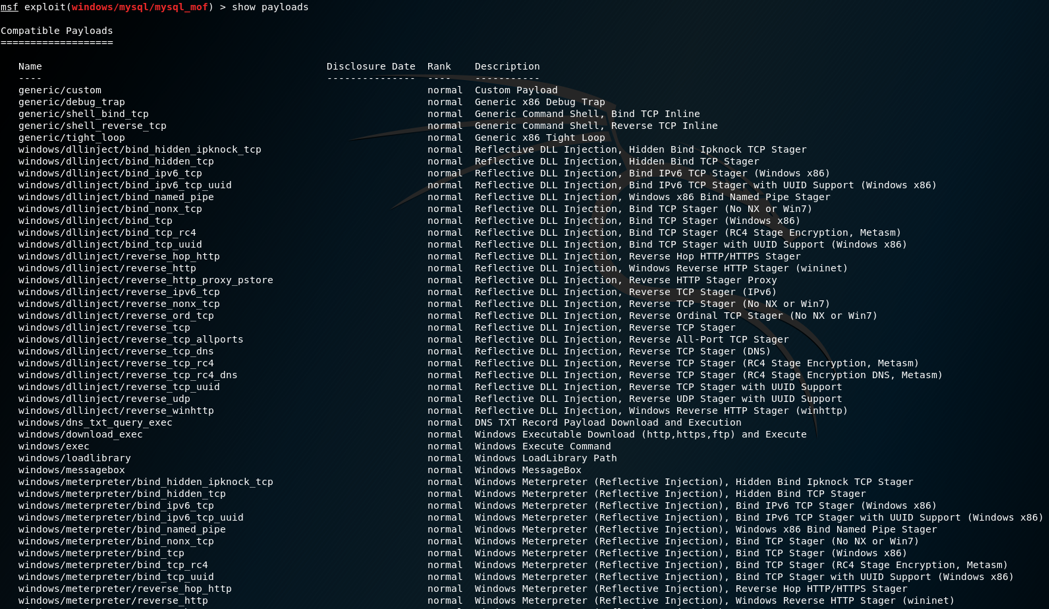Click the 'normal' rank in windows/exec row
This screenshot has height=609, width=1049.
point(445,447)
